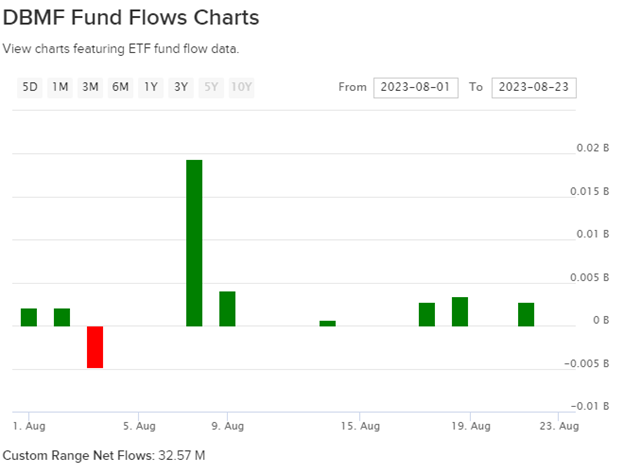Click the first green bar at 1. Aug
The width and height of the screenshot is (624, 475).
point(29,317)
